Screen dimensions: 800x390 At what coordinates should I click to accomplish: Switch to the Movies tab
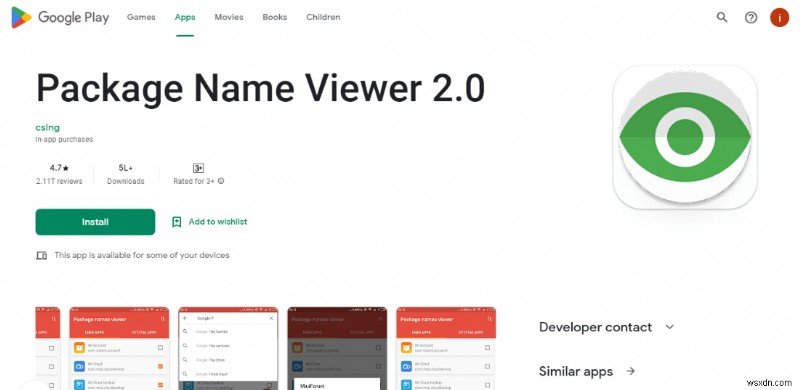228,17
